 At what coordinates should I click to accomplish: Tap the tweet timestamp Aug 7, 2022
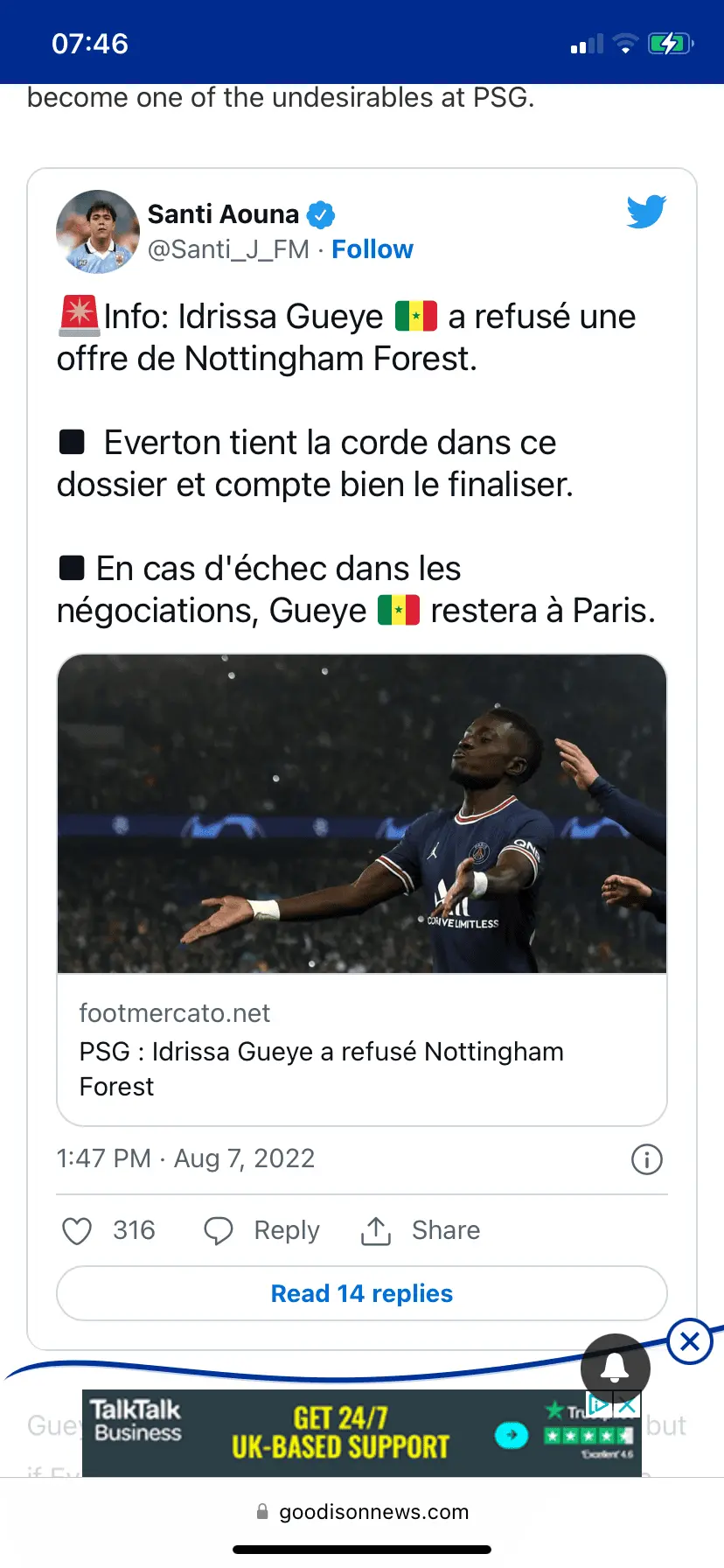[x=185, y=1158]
